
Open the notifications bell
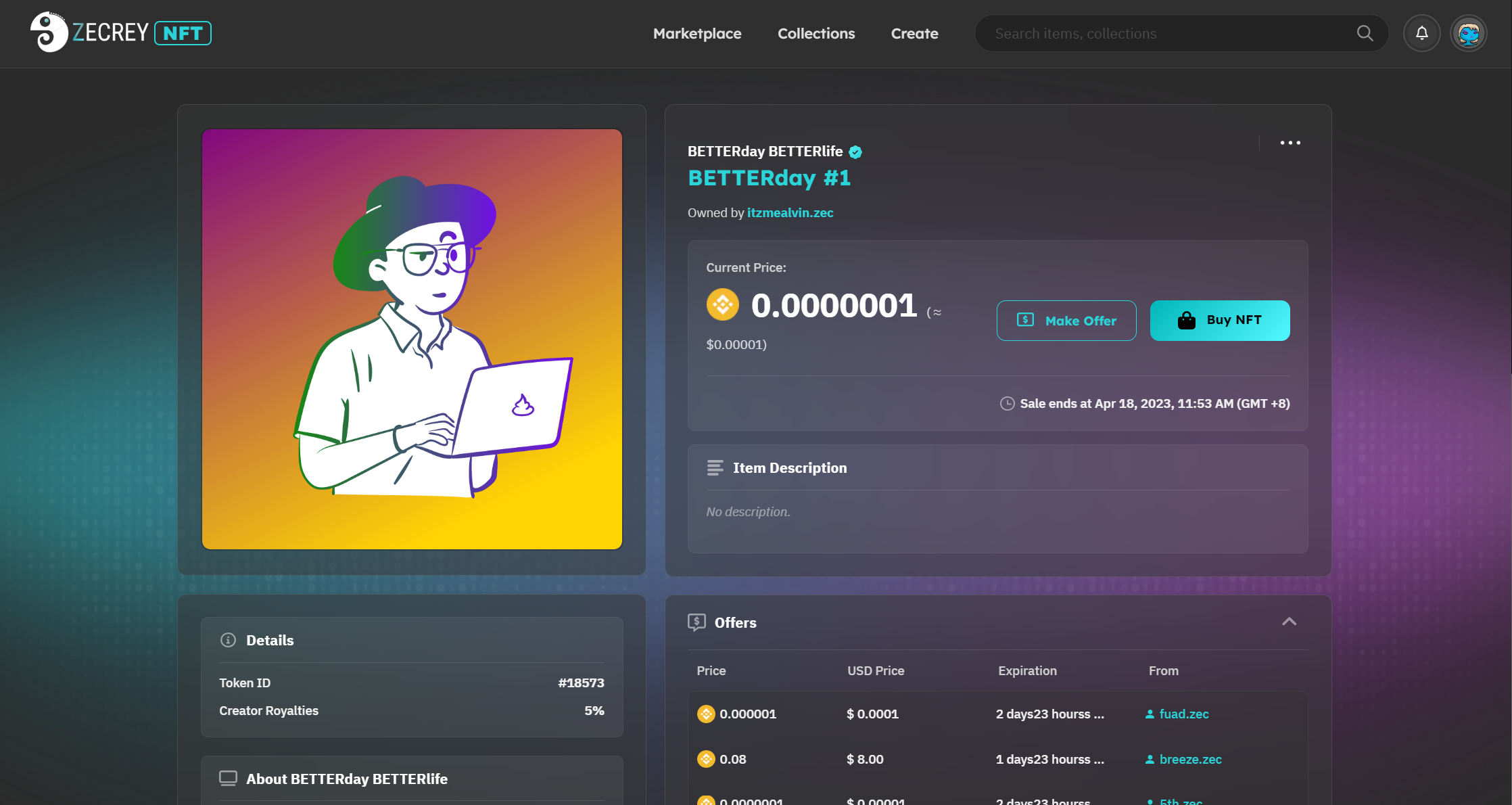(x=1421, y=33)
